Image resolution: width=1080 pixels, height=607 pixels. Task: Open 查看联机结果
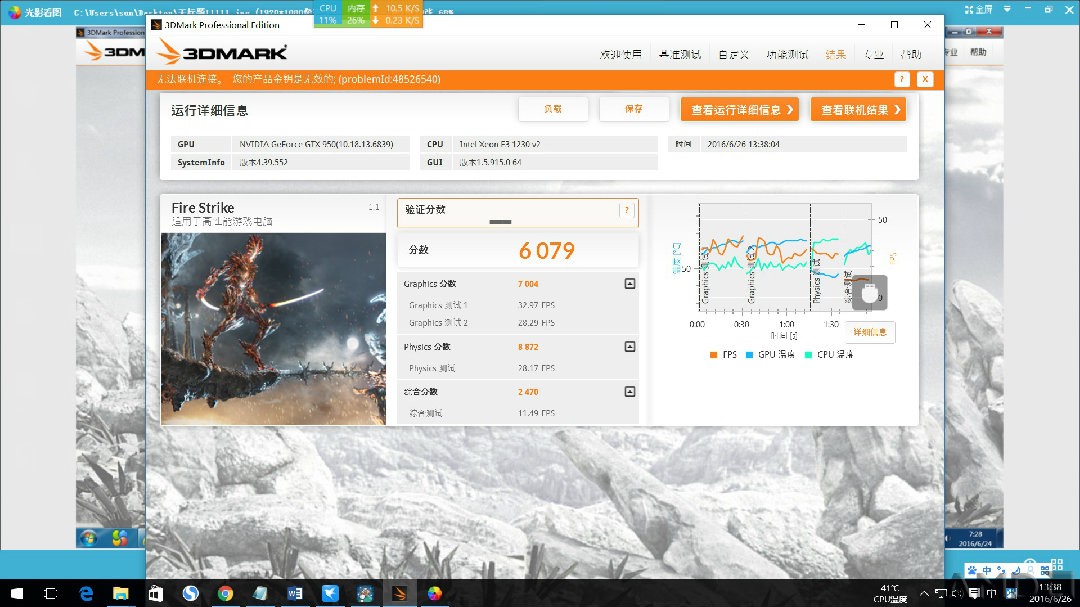(858, 110)
